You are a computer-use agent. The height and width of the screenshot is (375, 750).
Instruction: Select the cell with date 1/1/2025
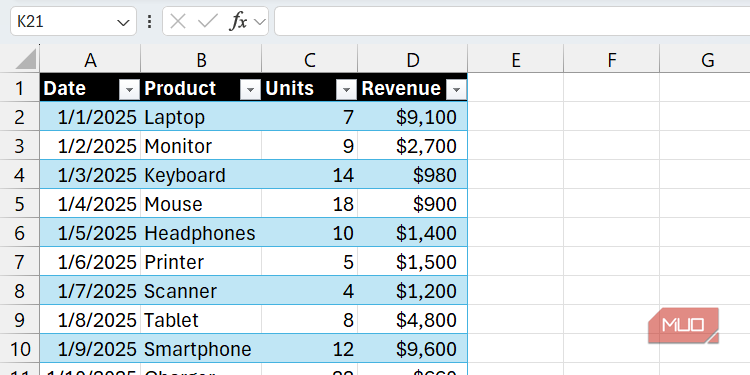click(90, 117)
